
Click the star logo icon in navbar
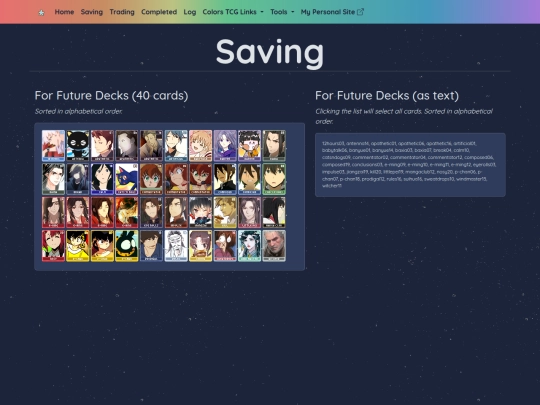(x=41, y=12)
